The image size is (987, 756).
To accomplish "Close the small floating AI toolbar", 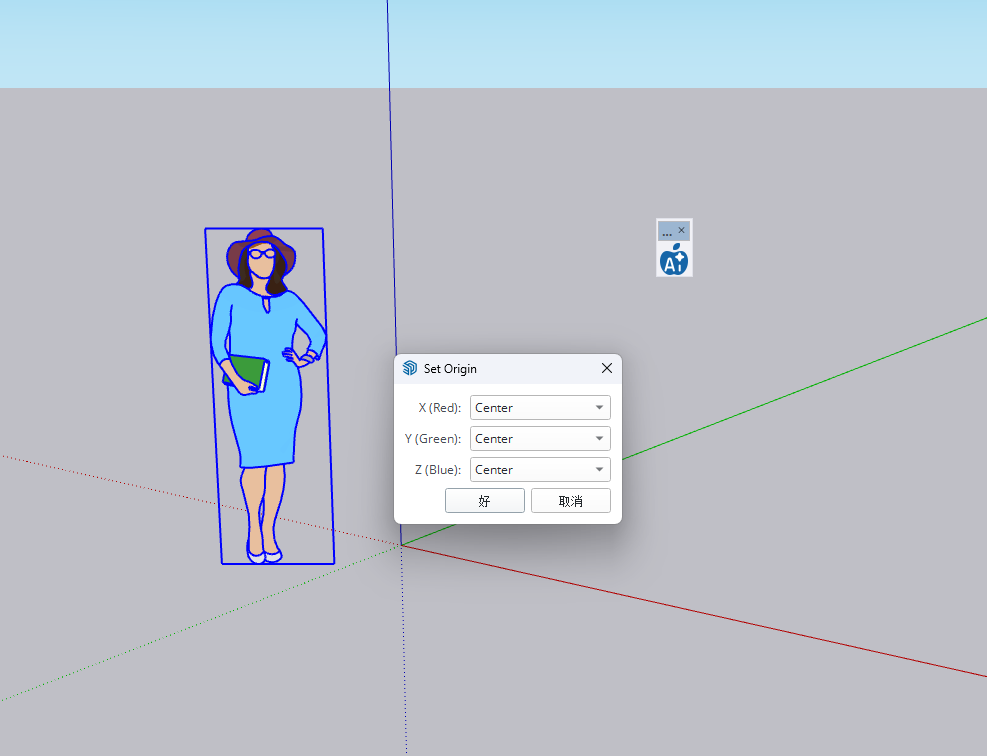I will click(682, 230).
